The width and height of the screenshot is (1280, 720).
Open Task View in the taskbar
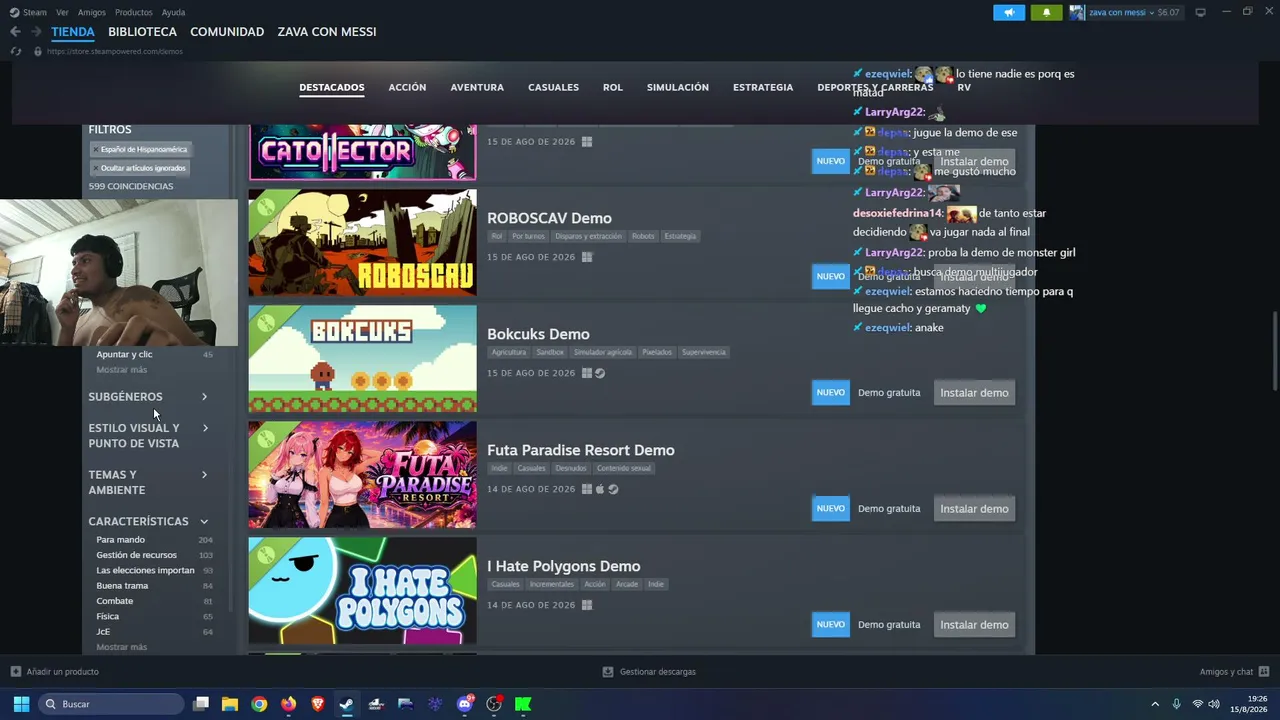(x=201, y=704)
